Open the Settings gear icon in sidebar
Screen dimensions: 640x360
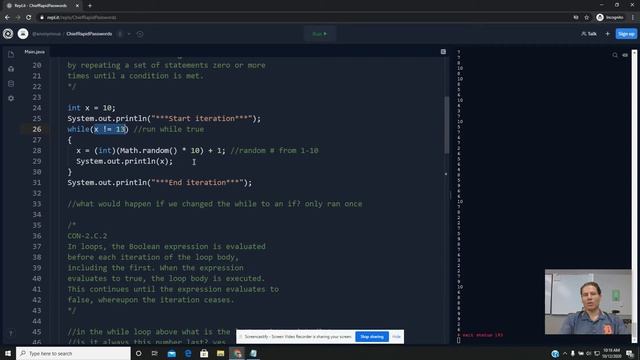tap(11, 98)
